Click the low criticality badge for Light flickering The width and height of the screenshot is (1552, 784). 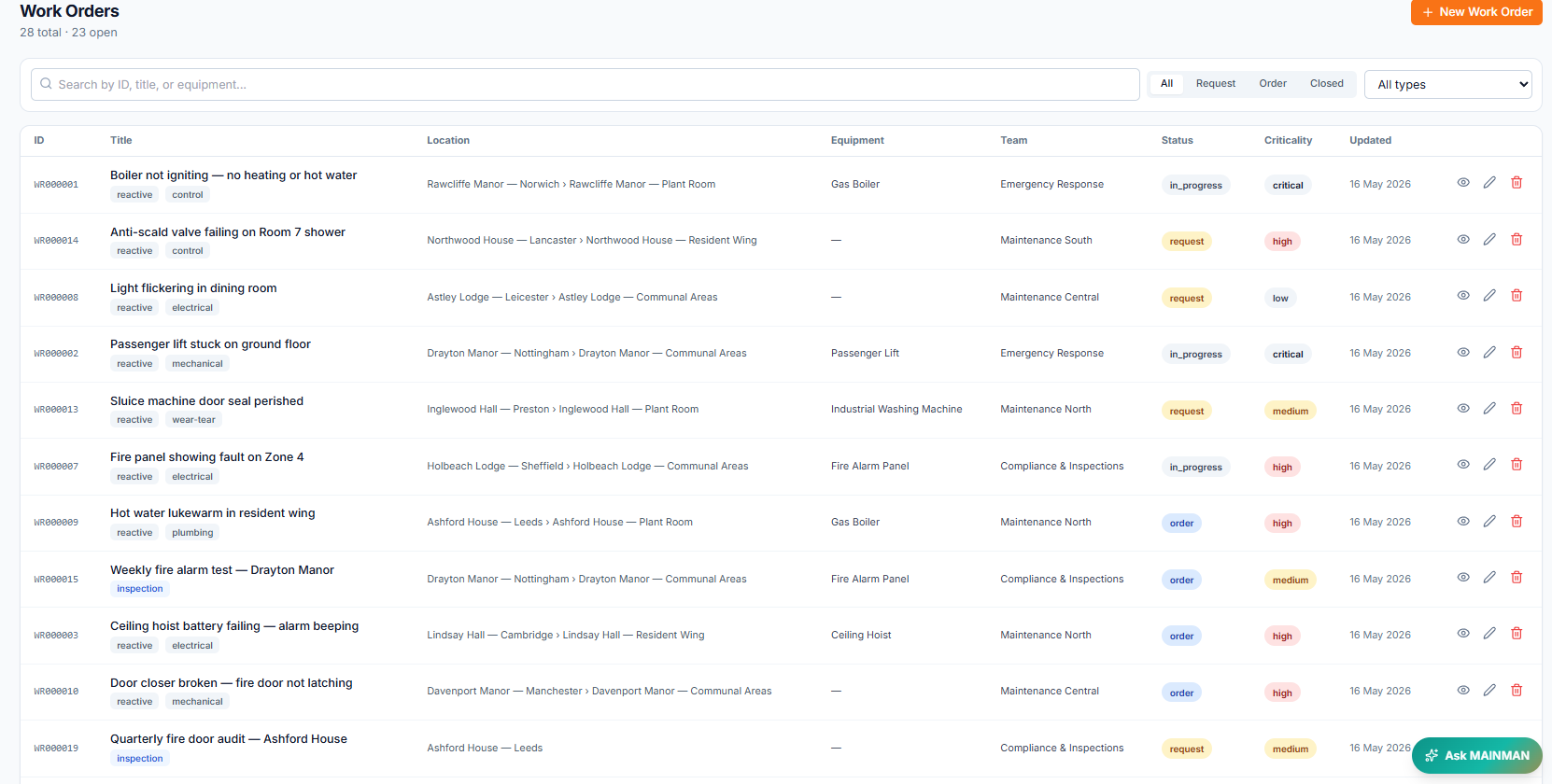point(1280,298)
